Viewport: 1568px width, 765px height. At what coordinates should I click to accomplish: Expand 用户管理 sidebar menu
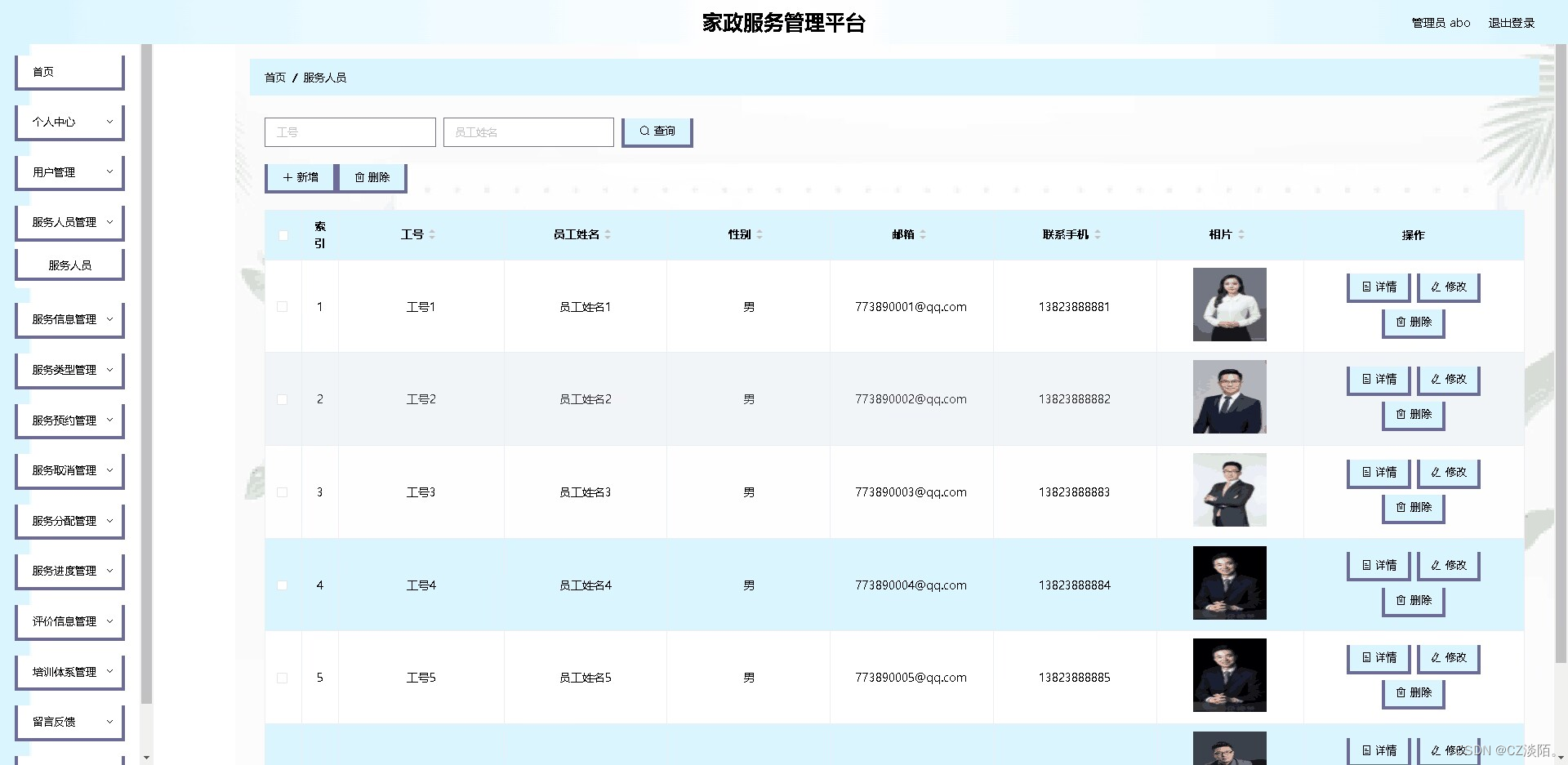tap(69, 172)
